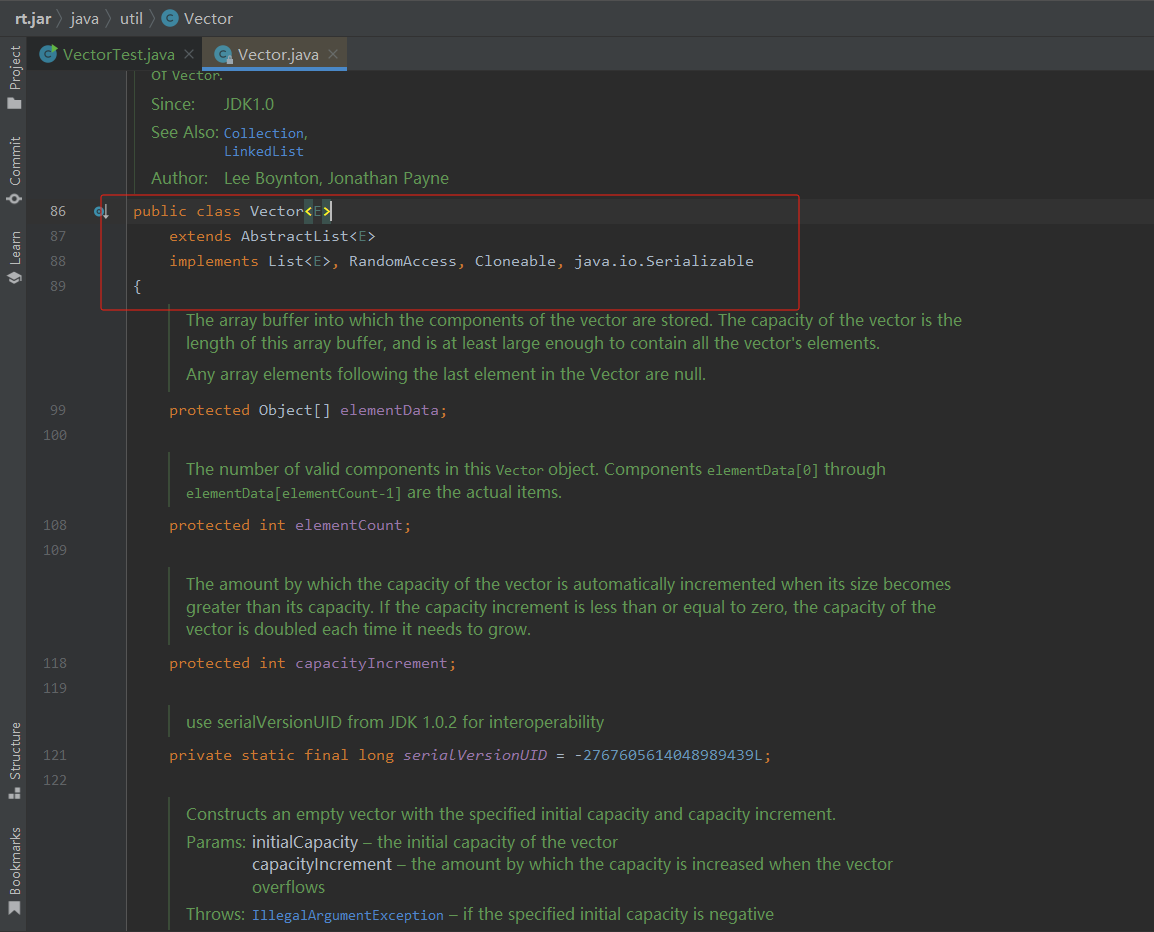
Task: Click the subclasses gutter icon on line 86
Action: (x=101, y=212)
